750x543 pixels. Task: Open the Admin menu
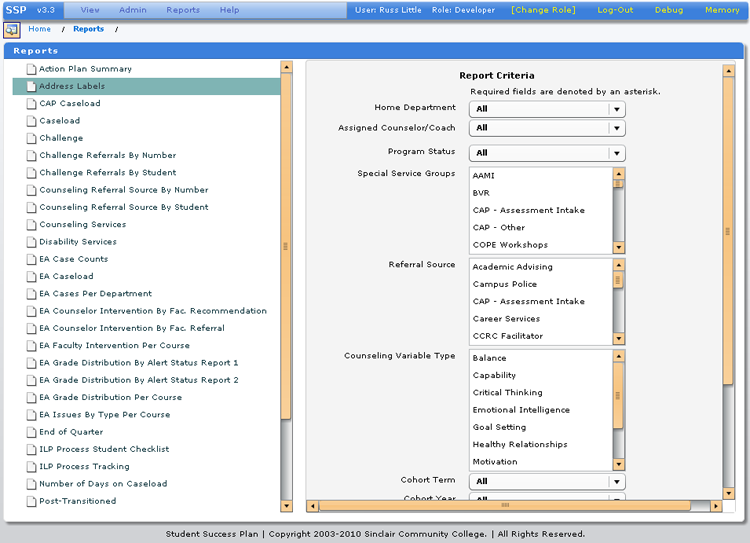pos(132,10)
